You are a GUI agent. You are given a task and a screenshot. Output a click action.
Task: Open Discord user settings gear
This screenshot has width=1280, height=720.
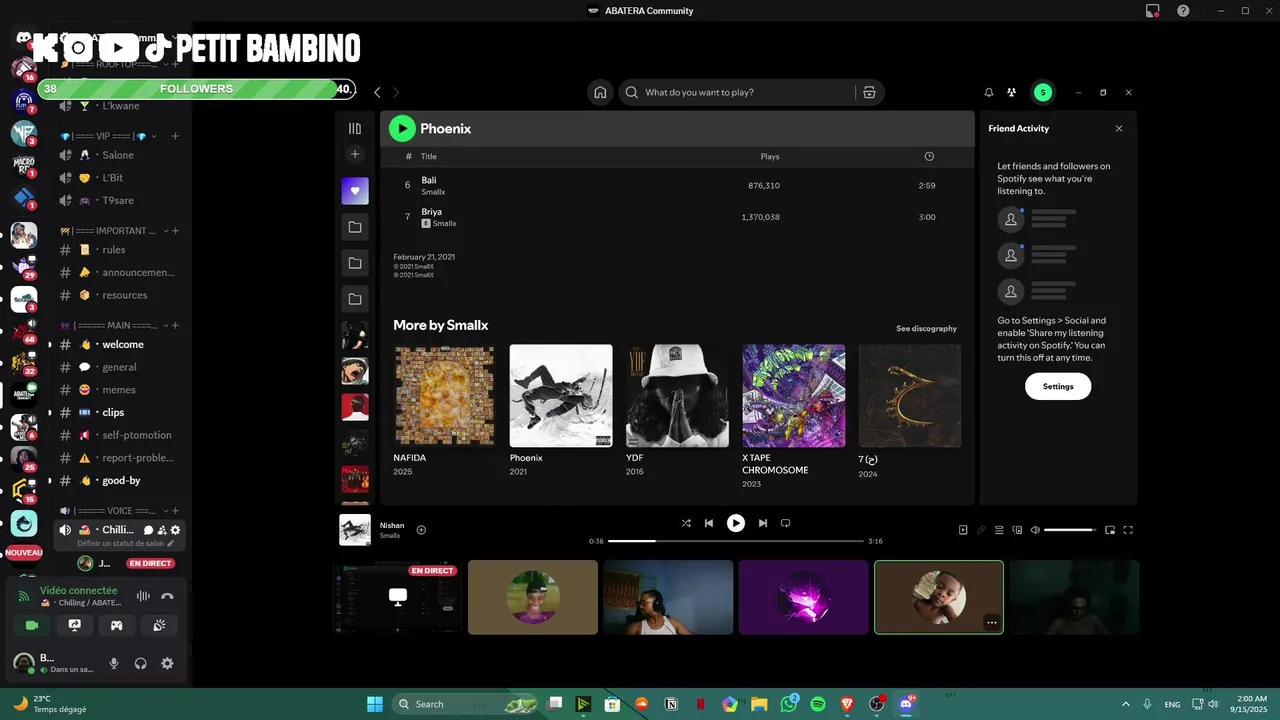coord(167,663)
